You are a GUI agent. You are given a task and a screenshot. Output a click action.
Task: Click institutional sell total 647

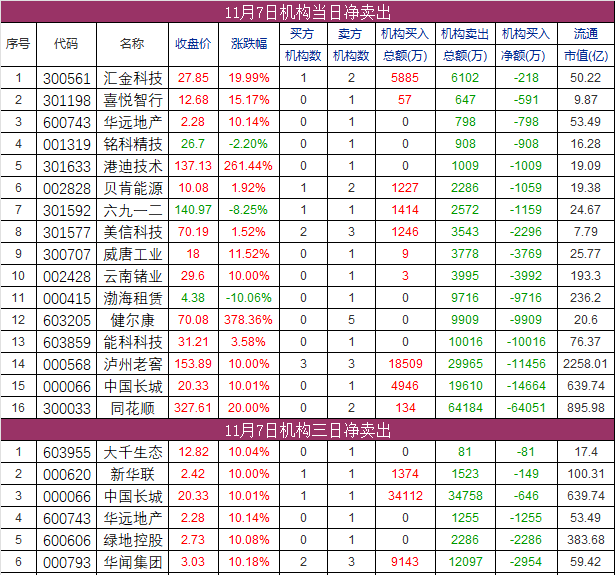click(465, 100)
